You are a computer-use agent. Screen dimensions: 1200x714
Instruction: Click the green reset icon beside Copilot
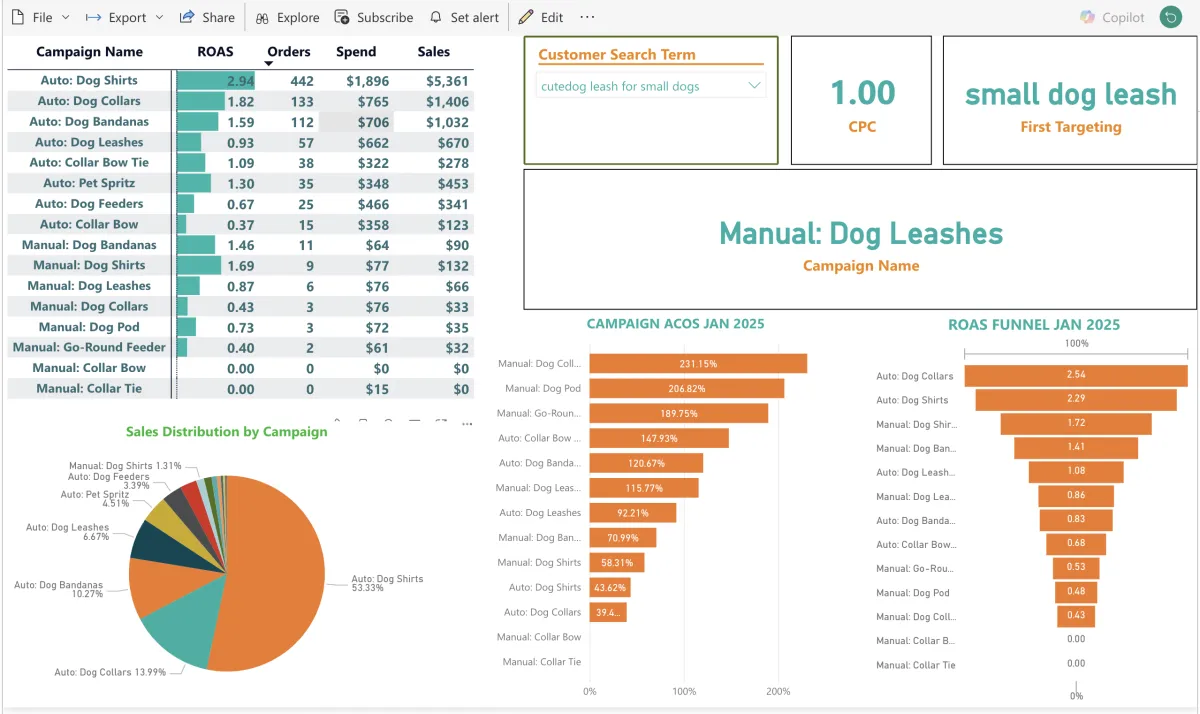[x=1170, y=17]
